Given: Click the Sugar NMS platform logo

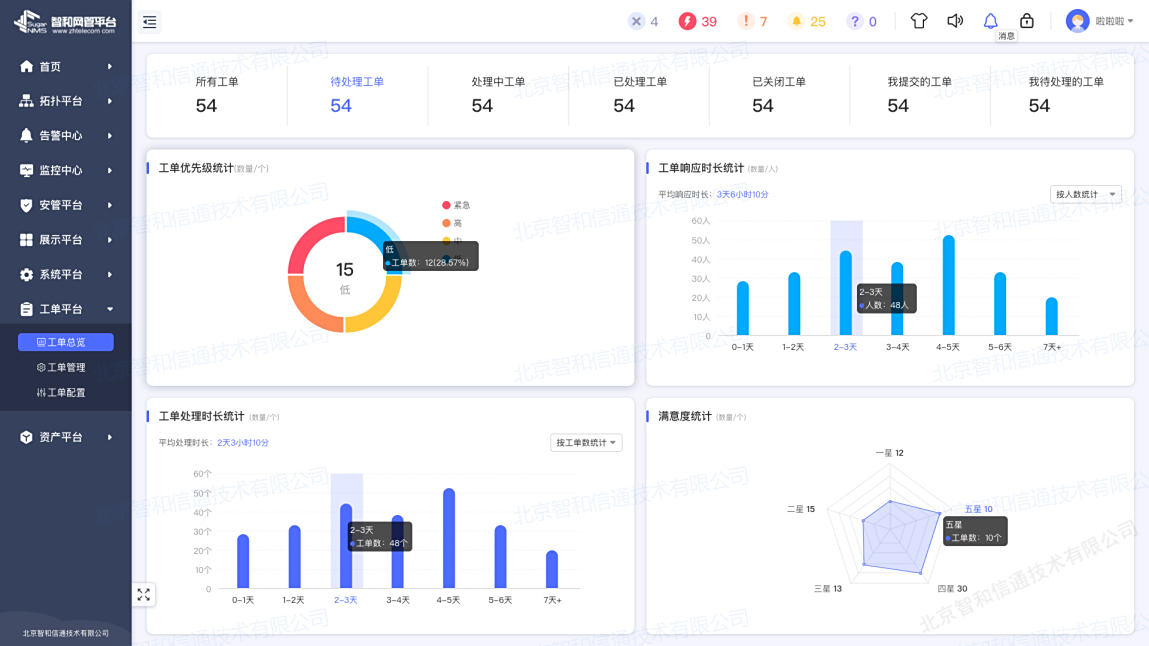Looking at the screenshot, I should (x=64, y=22).
